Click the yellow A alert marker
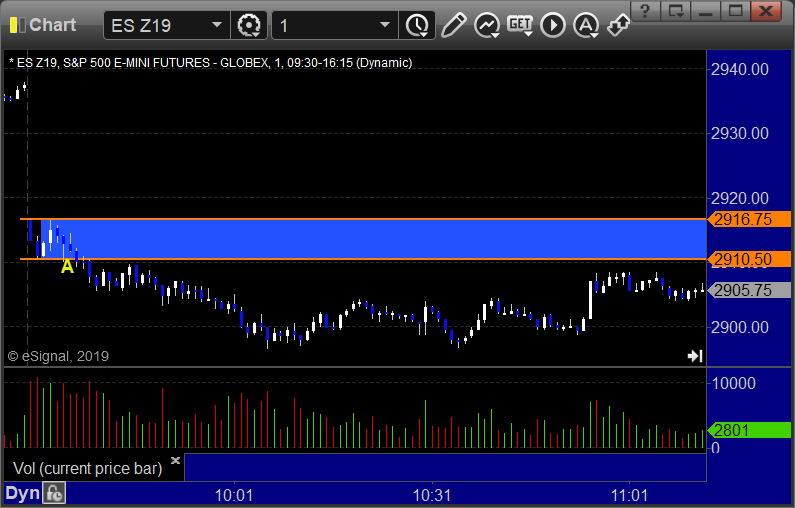 coord(67,267)
